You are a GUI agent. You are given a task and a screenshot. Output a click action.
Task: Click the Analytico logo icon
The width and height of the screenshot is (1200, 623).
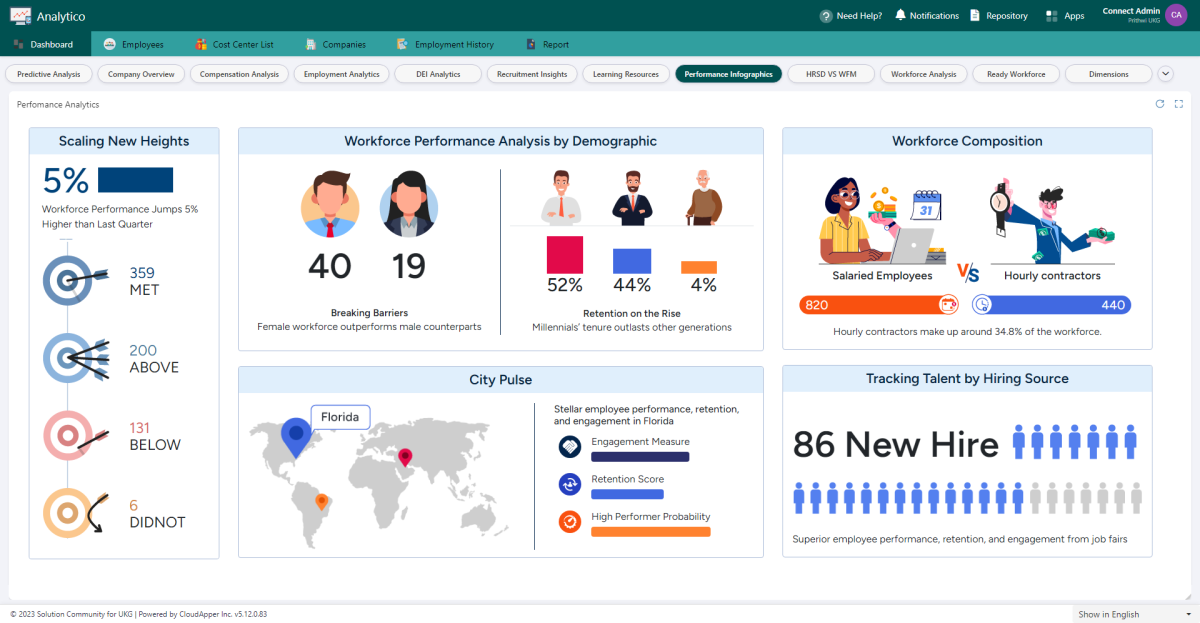20,15
